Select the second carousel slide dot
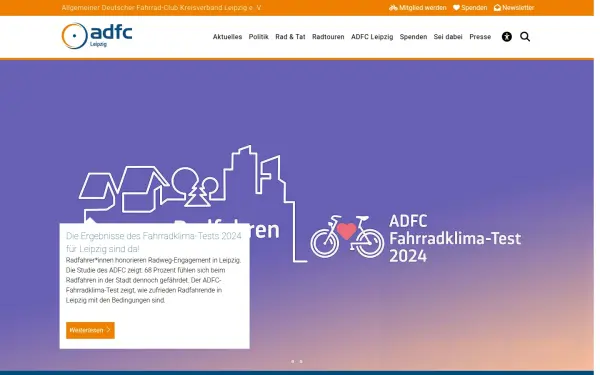 click(301, 361)
